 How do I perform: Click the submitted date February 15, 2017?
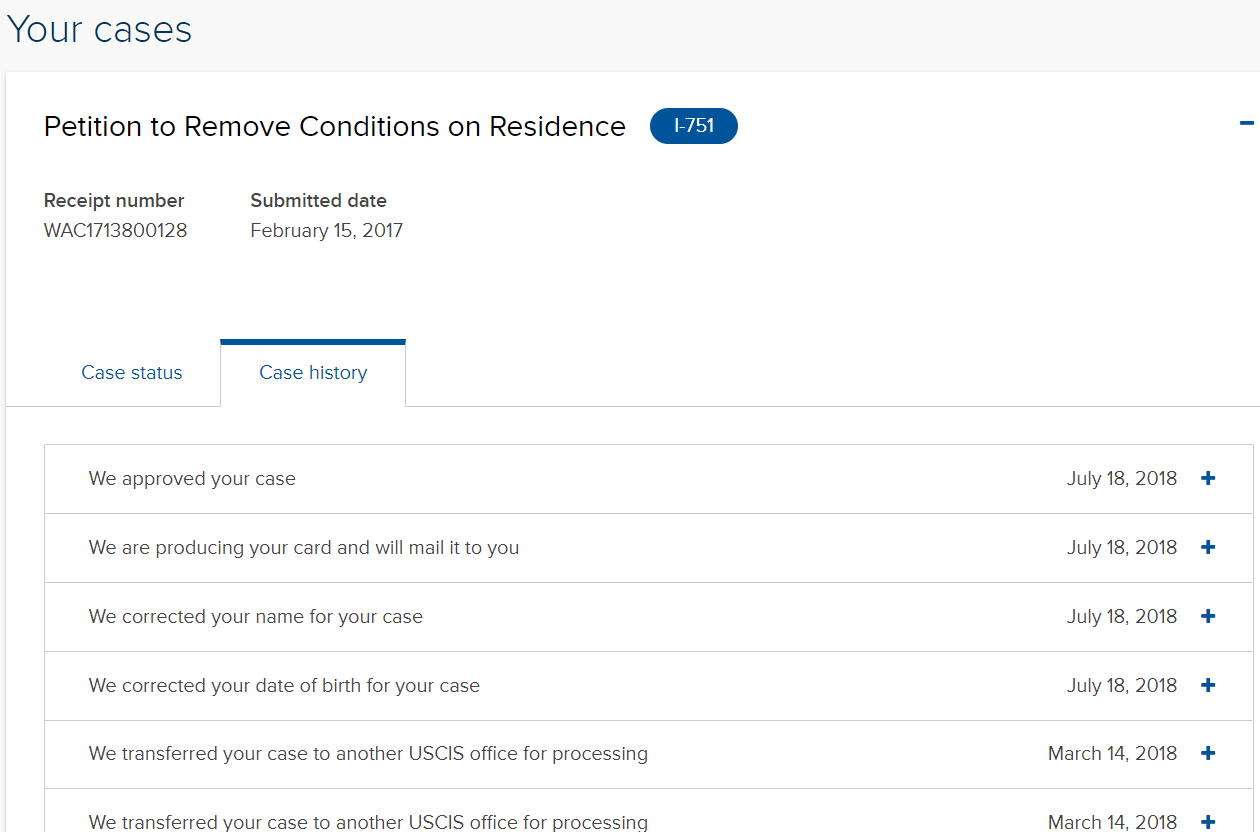pos(326,231)
